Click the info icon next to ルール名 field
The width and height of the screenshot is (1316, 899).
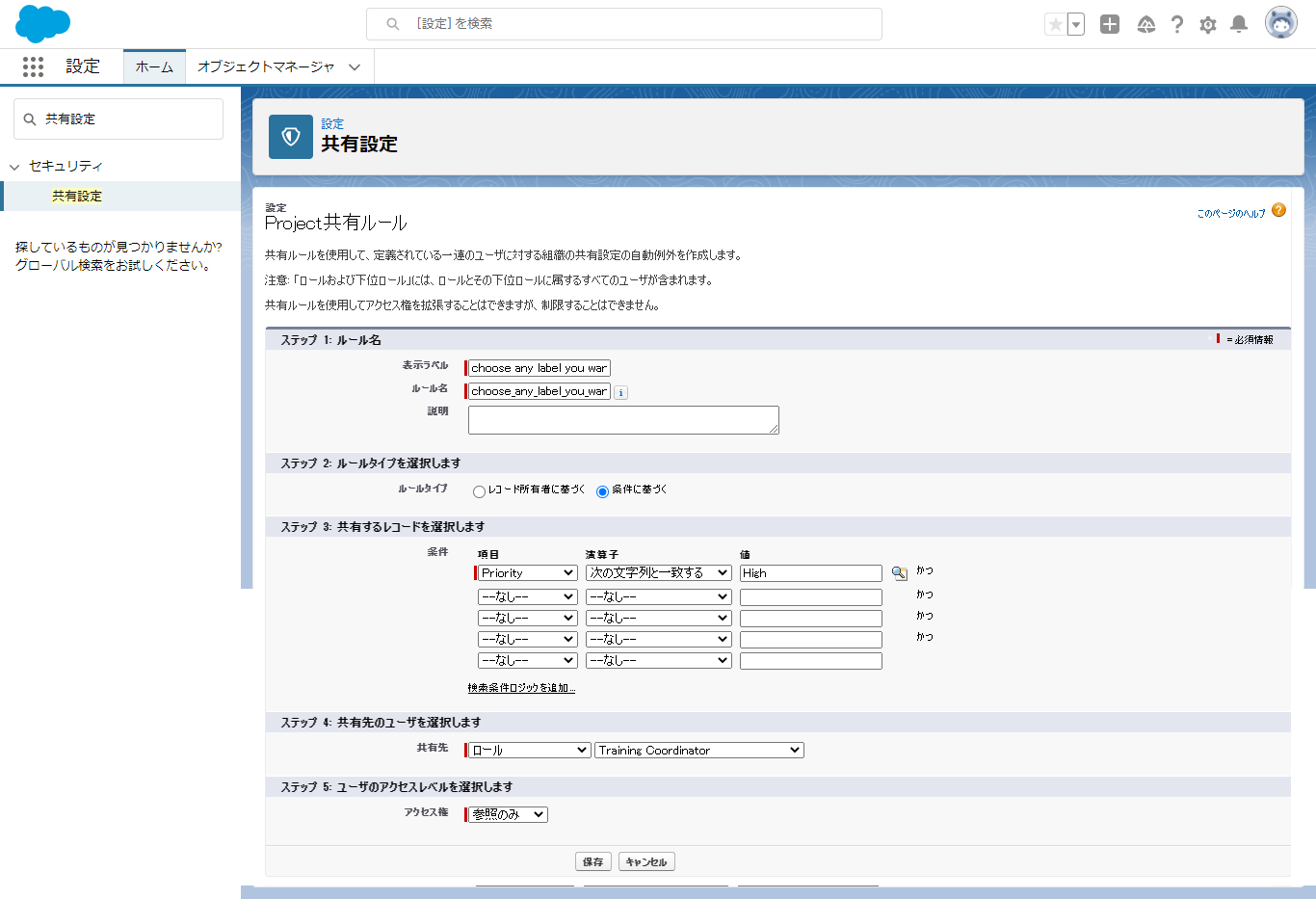[621, 392]
